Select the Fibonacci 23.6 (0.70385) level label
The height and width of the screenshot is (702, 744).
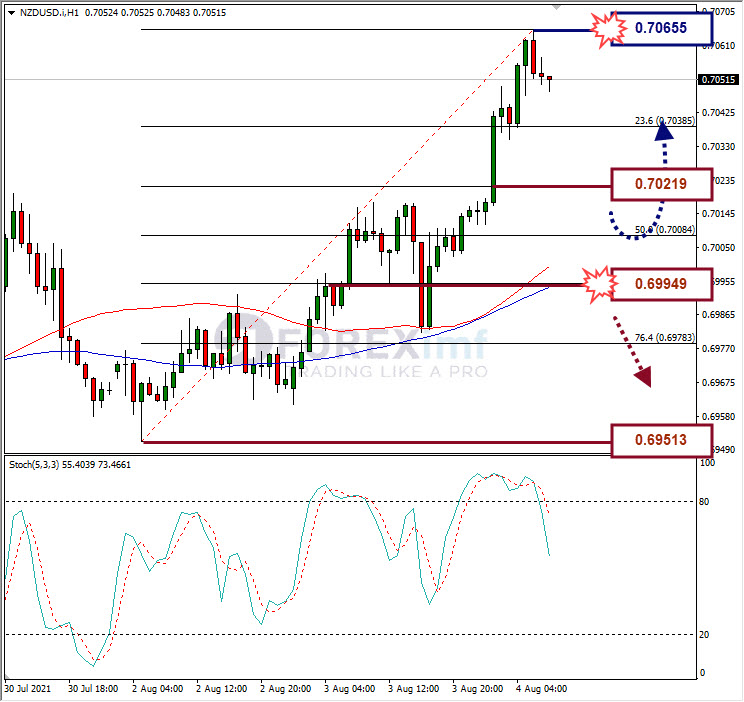coord(665,121)
